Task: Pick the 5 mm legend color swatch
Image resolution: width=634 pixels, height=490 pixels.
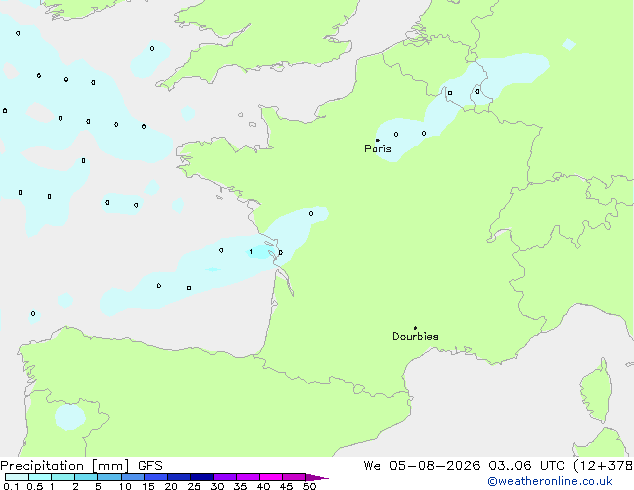Action: pos(109,477)
